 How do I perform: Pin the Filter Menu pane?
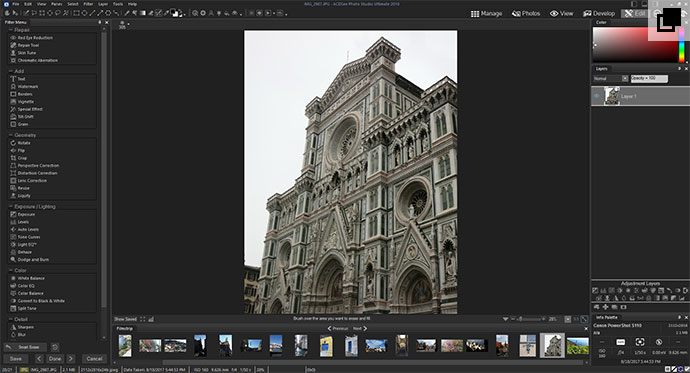pos(100,22)
